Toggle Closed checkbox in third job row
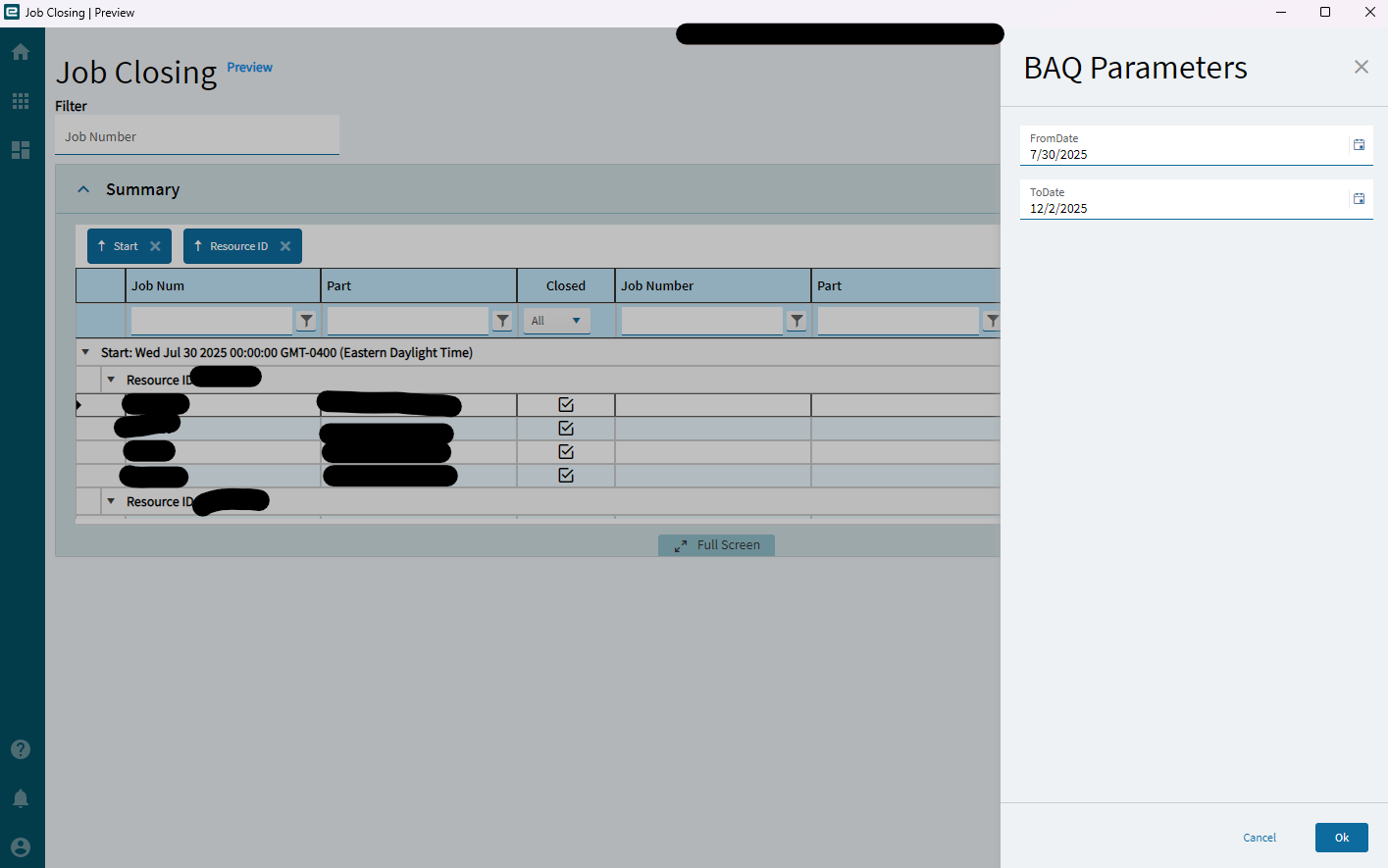 coord(566,452)
